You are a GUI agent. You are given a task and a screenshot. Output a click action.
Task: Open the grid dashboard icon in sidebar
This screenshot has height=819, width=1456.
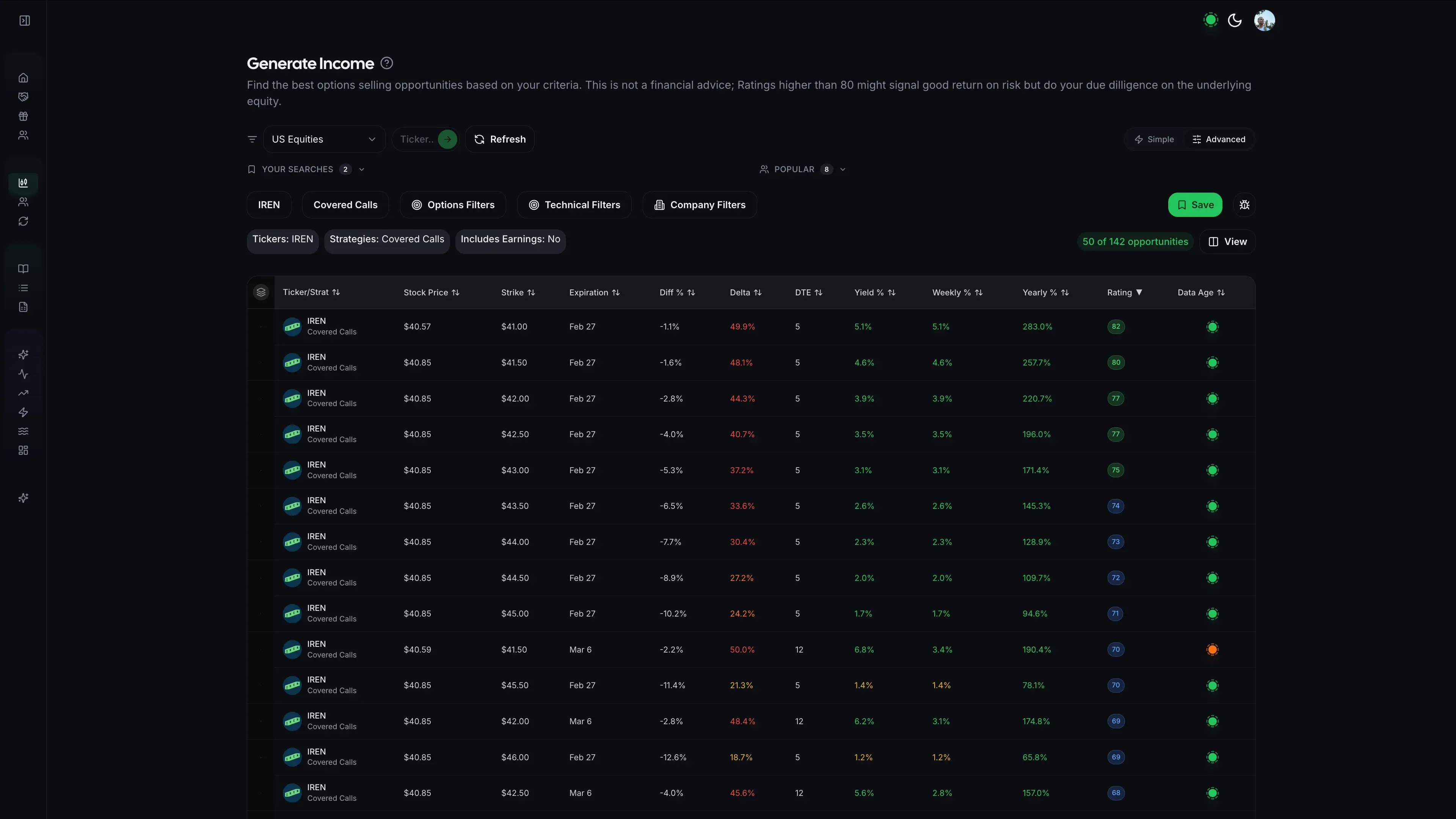tap(23, 451)
